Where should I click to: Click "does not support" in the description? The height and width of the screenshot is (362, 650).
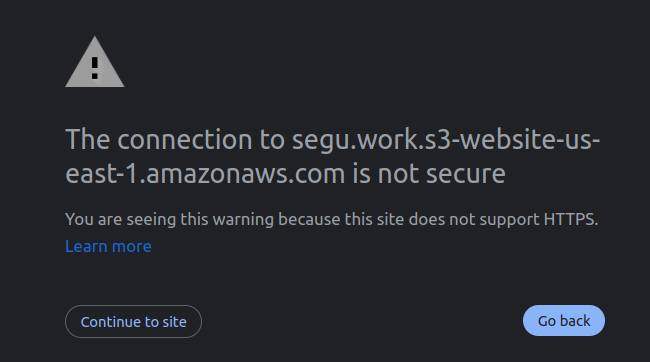(x=474, y=220)
